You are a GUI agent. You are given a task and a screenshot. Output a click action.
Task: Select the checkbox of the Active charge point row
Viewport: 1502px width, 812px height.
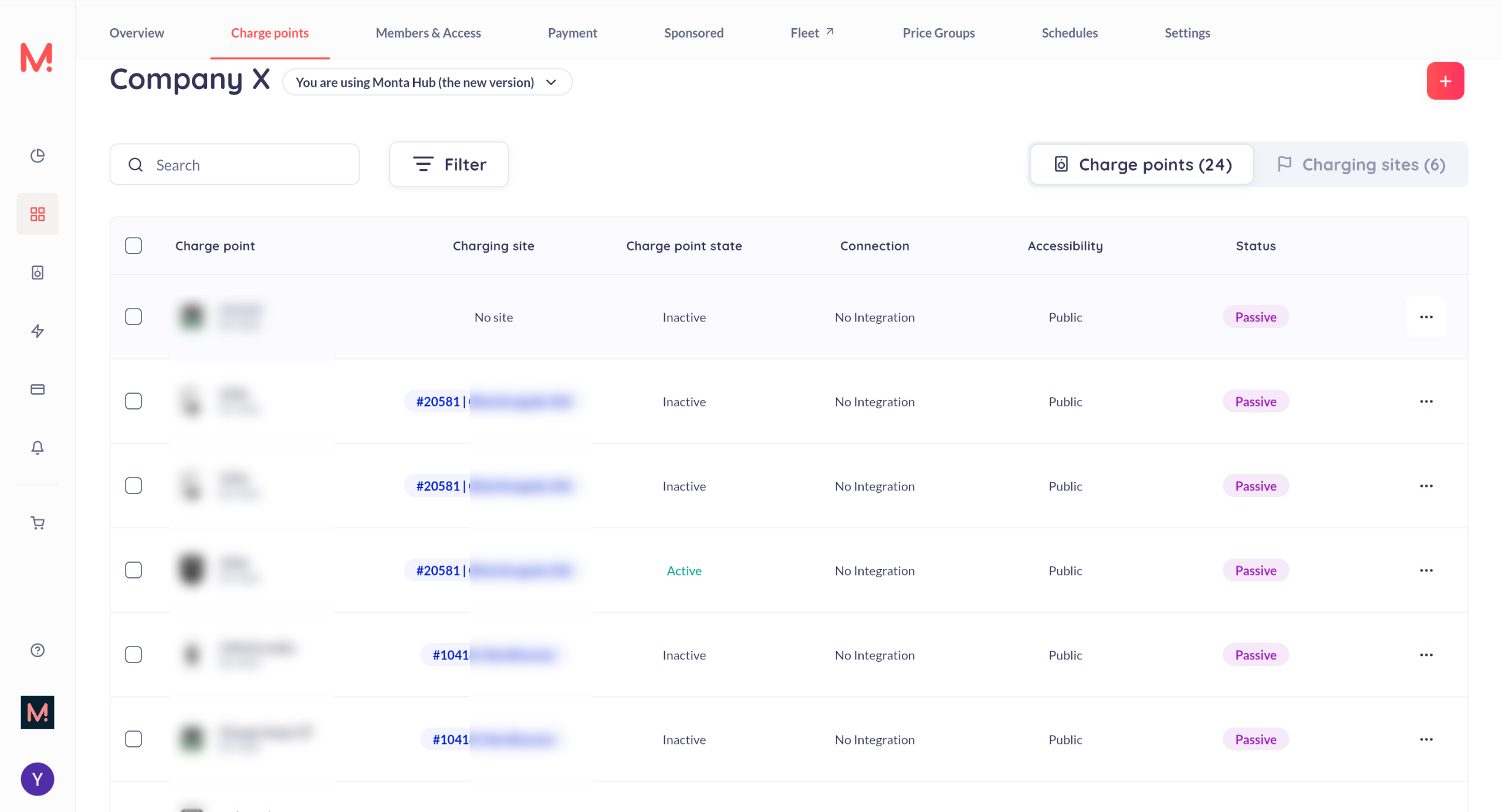coord(134,570)
